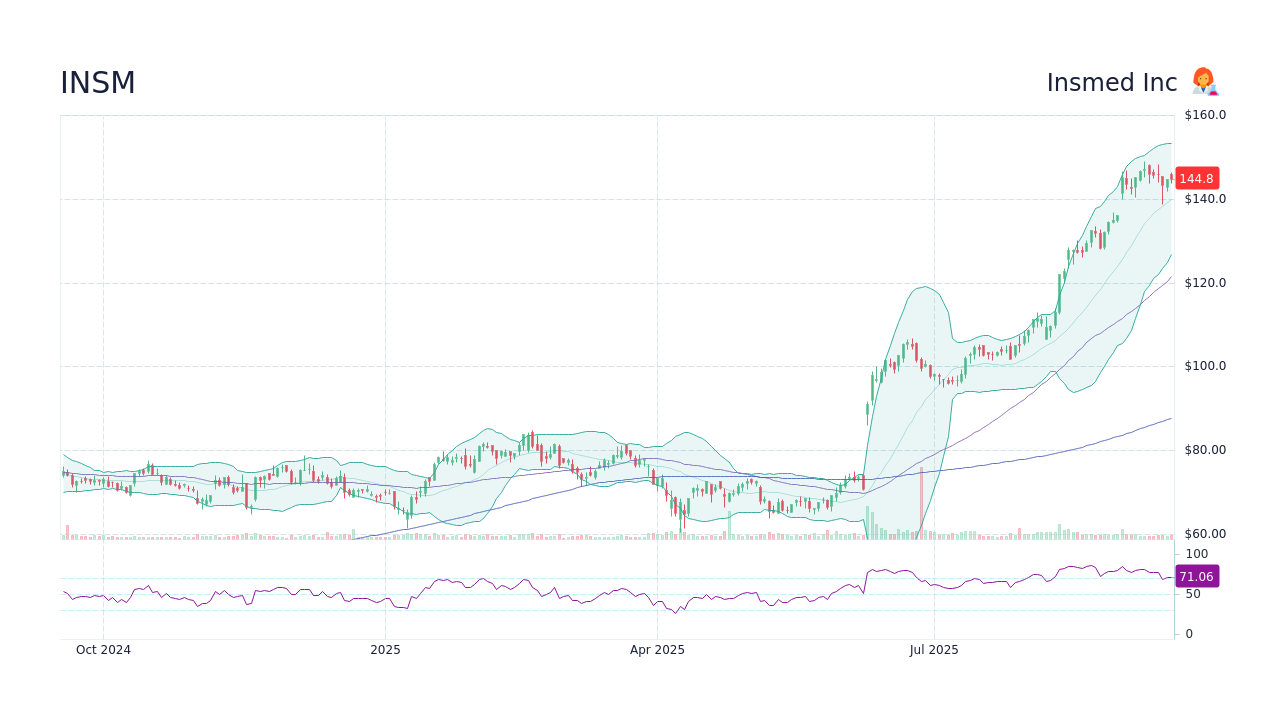Image resolution: width=1280 pixels, height=720 pixels.
Task: Click the person emoji icon beside Insmed Inc
Action: [1204, 82]
